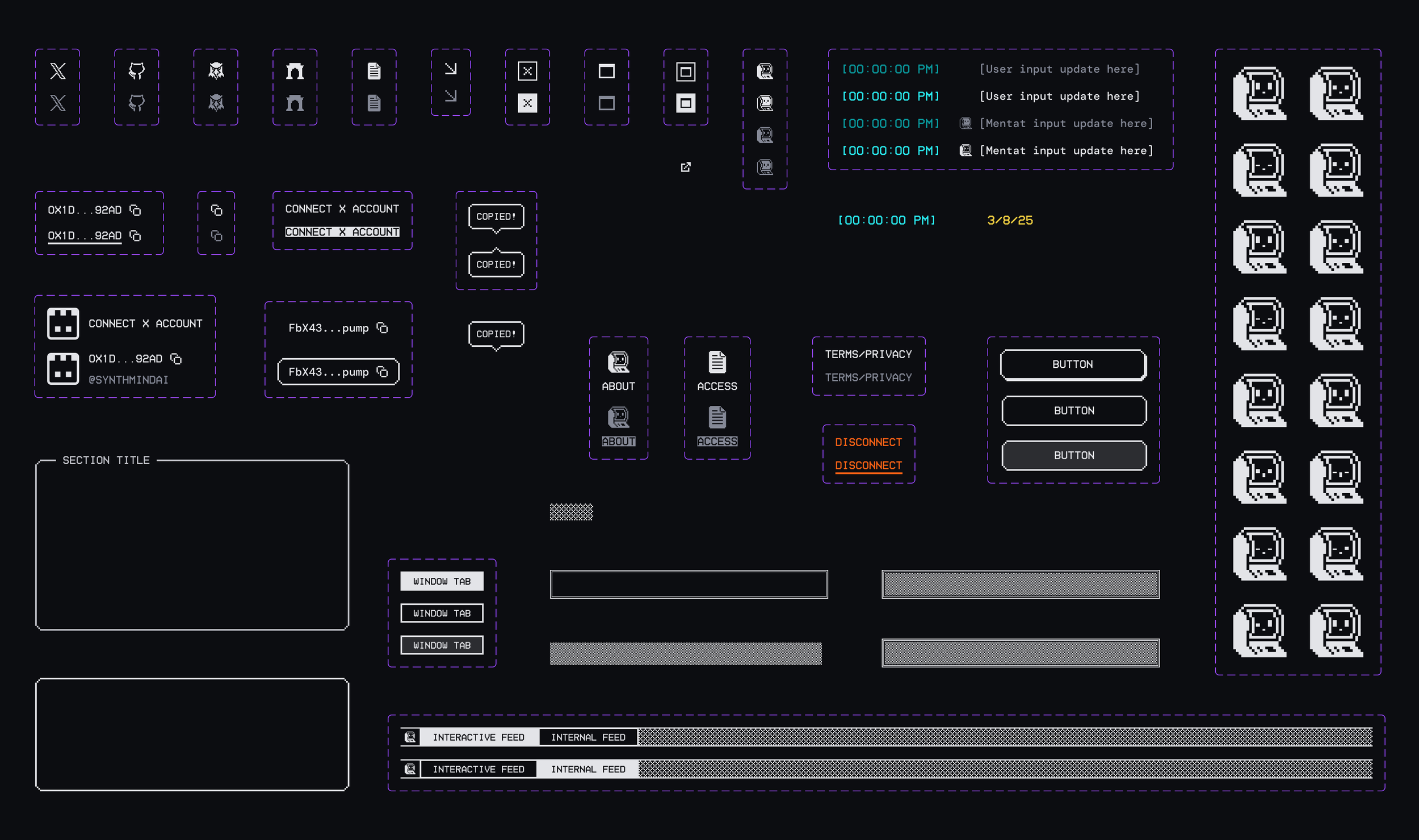1419x840 pixels.
Task: Click the bright diagonal down-right arrow icon
Action: tap(450, 69)
